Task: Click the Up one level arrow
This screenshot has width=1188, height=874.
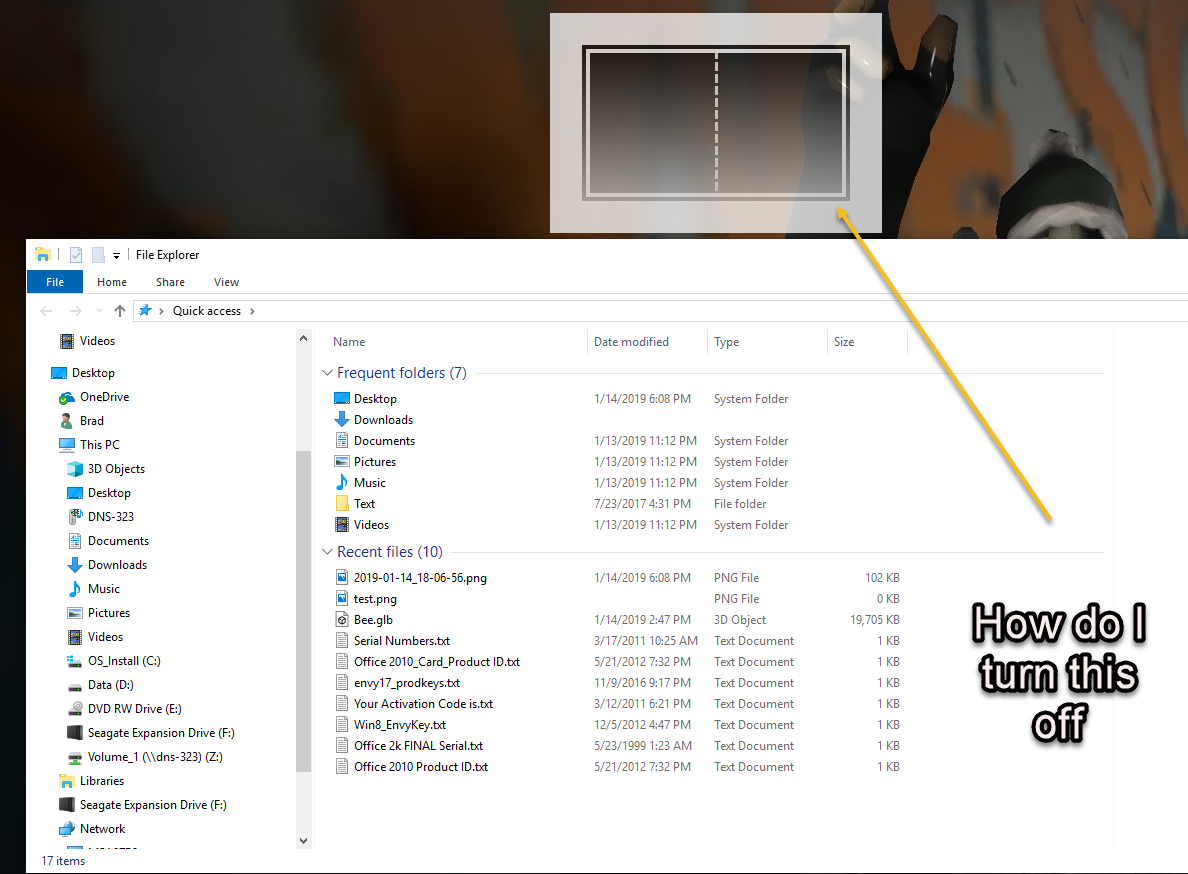Action: pos(120,311)
